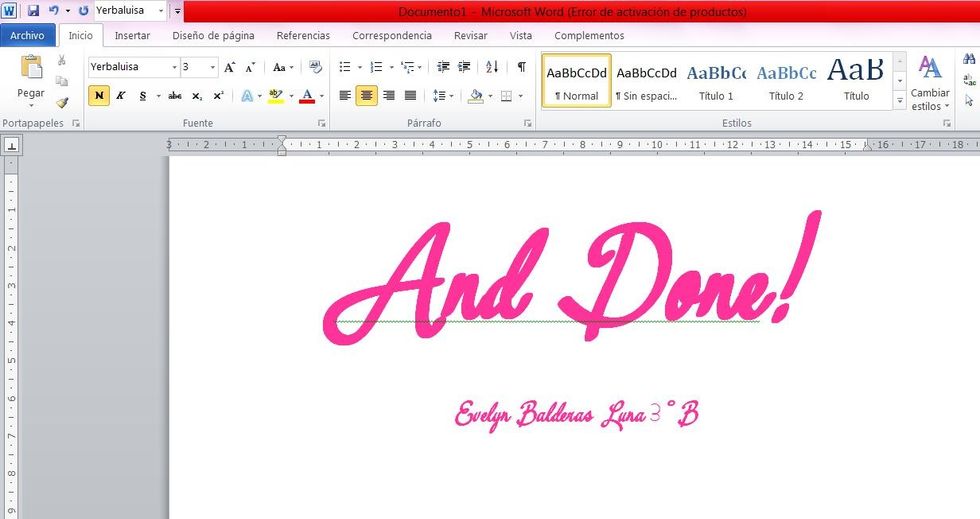Click the Redo/repeat icon

point(84,11)
